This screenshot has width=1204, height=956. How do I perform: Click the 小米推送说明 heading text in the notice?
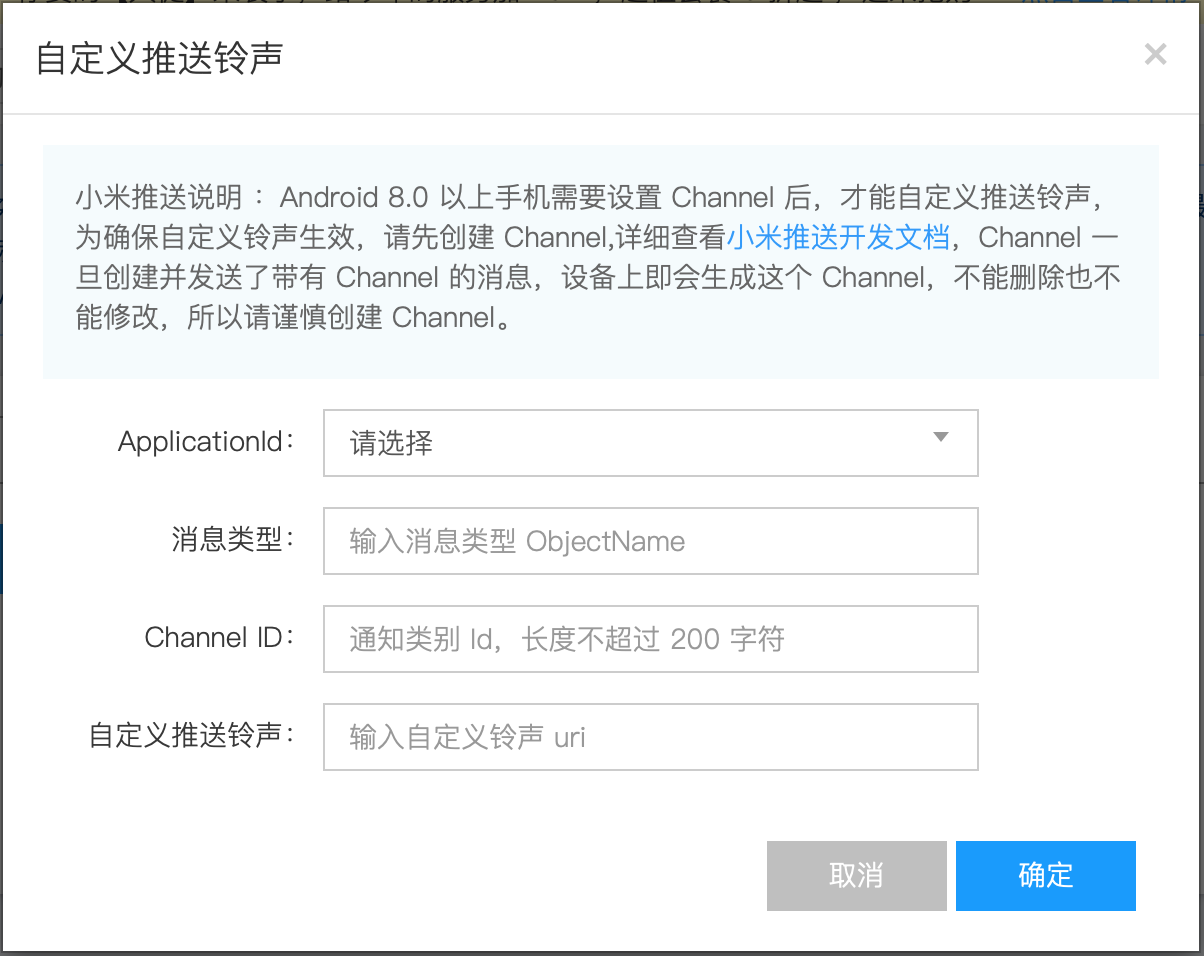click(x=159, y=197)
